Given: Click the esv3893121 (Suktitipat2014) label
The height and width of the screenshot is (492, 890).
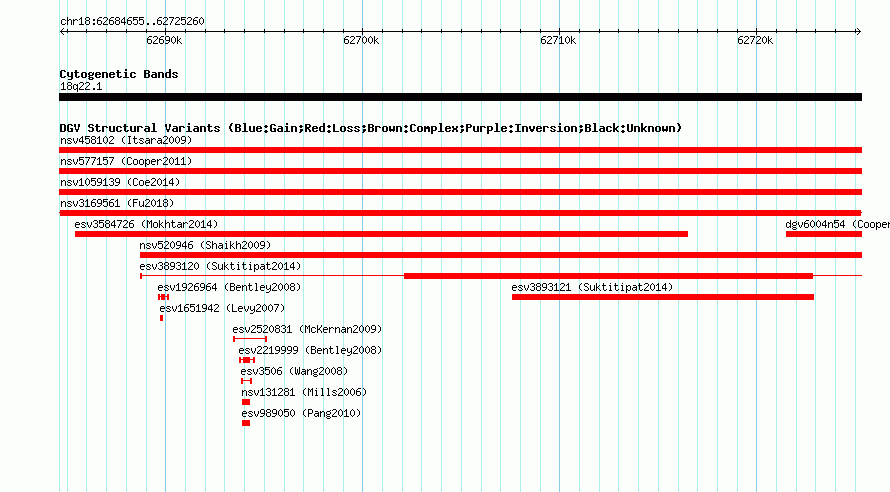Looking at the screenshot, I should tap(592, 287).
